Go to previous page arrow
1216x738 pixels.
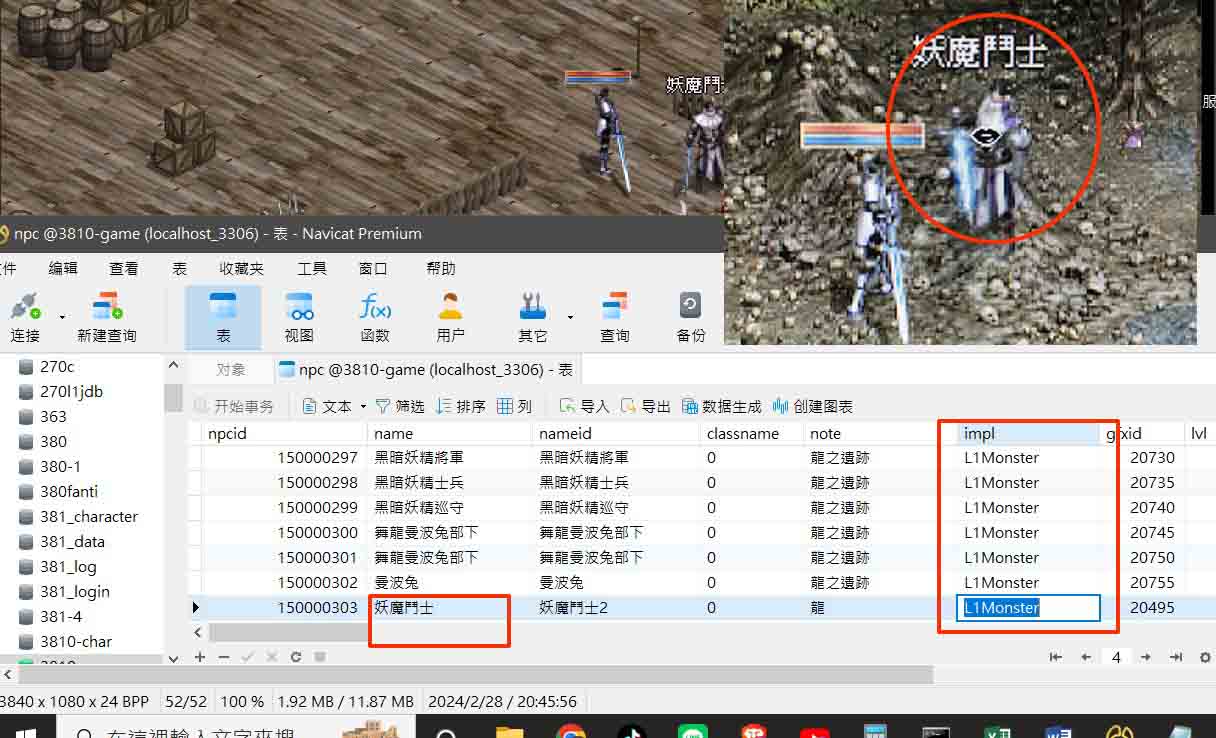(x=1085, y=657)
